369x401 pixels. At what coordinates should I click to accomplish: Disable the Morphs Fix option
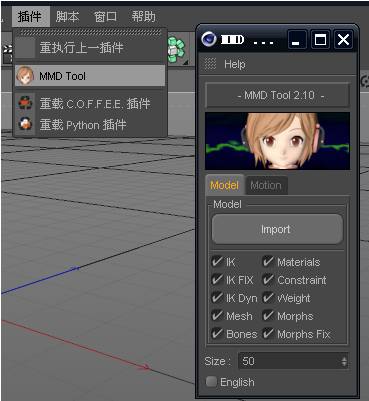tap(268, 334)
